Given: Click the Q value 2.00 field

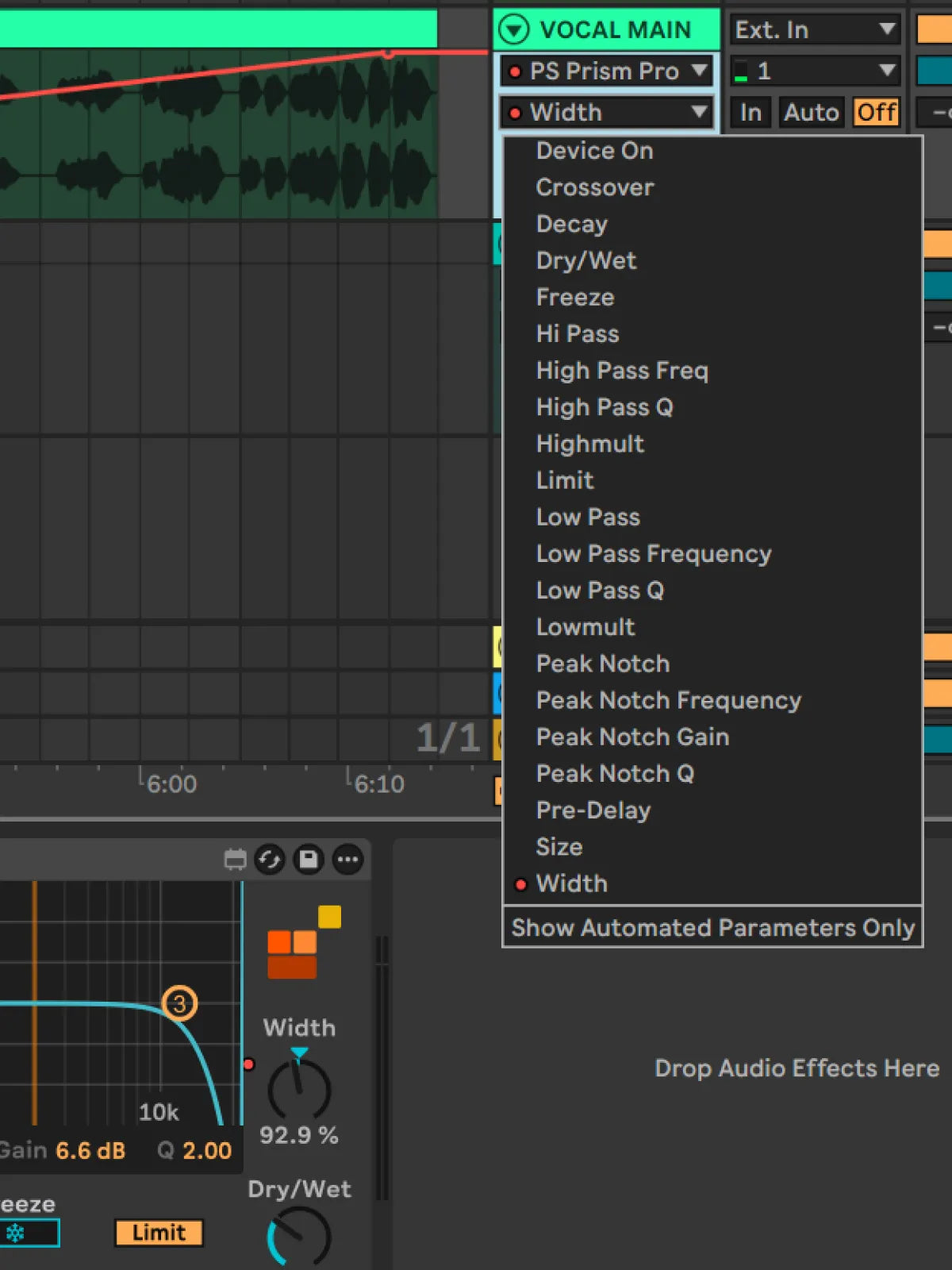Looking at the screenshot, I should click(206, 1150).
